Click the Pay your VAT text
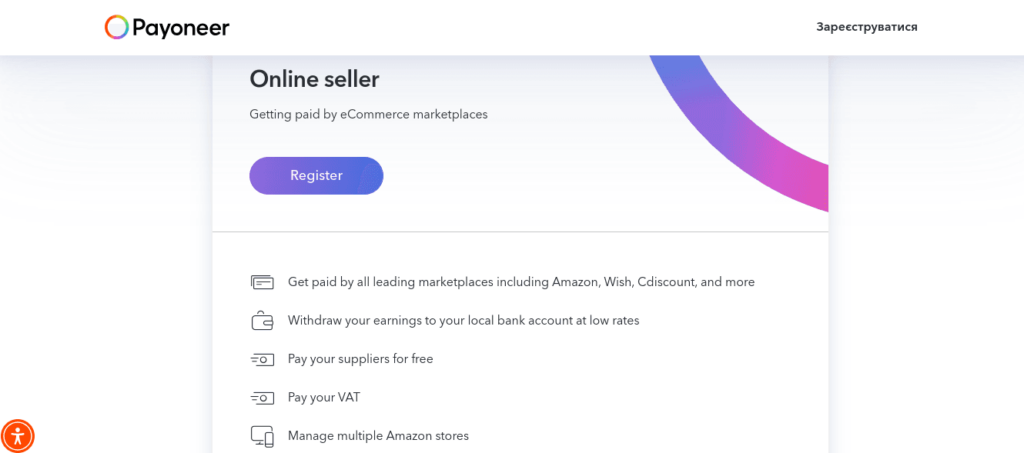This screenshot has height=453, width=1024. tap(324, 397)
